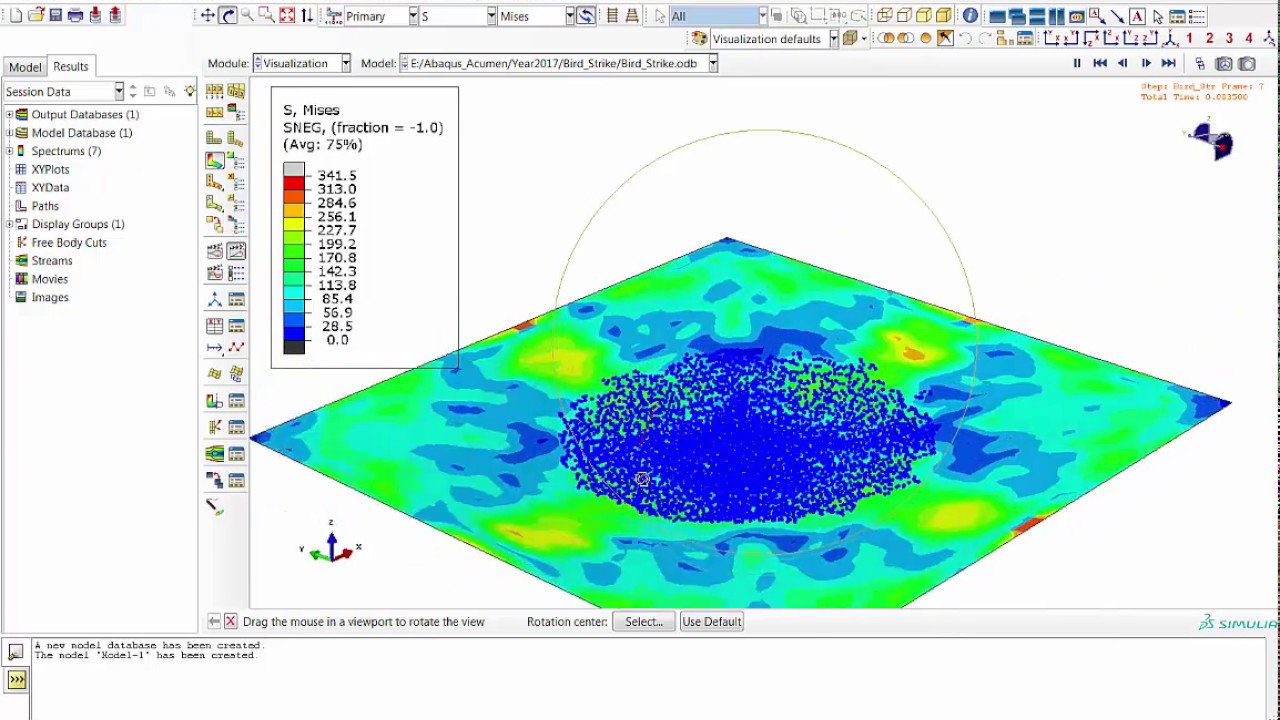Switch to filled render style
The image size is (1280, 720).
click(924, 16)
